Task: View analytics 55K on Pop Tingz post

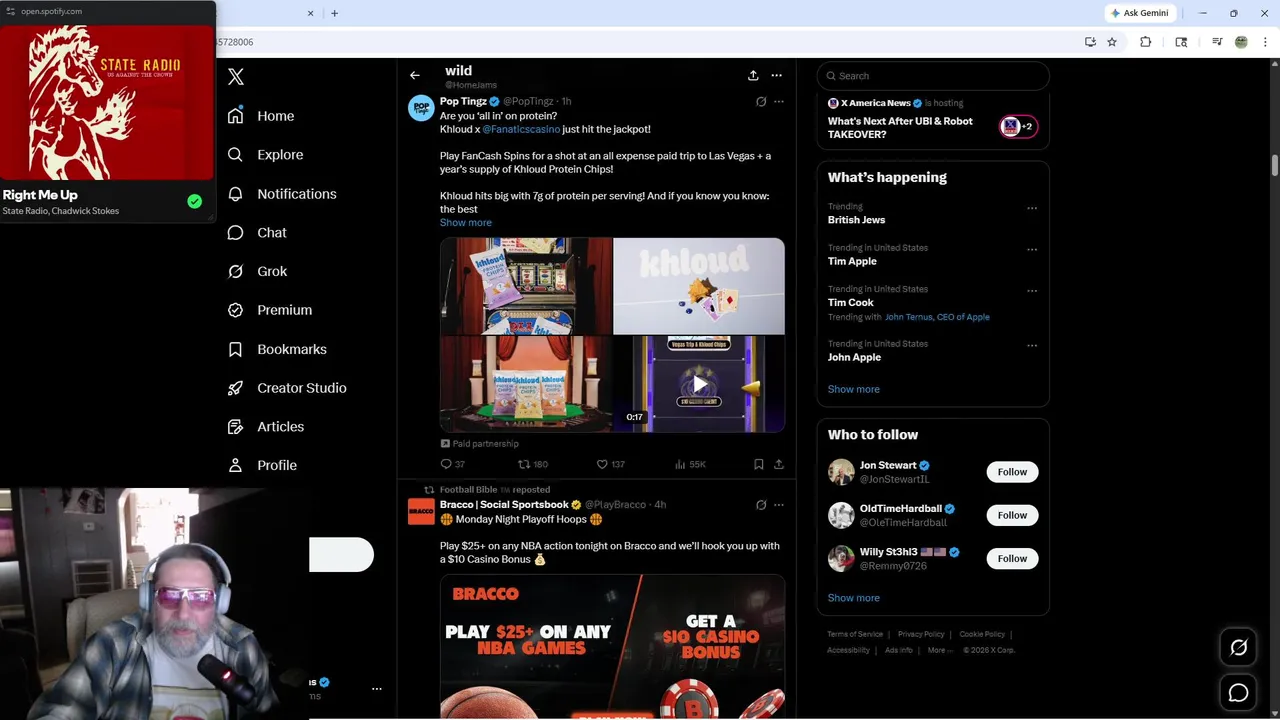Action: pos(690,464)
